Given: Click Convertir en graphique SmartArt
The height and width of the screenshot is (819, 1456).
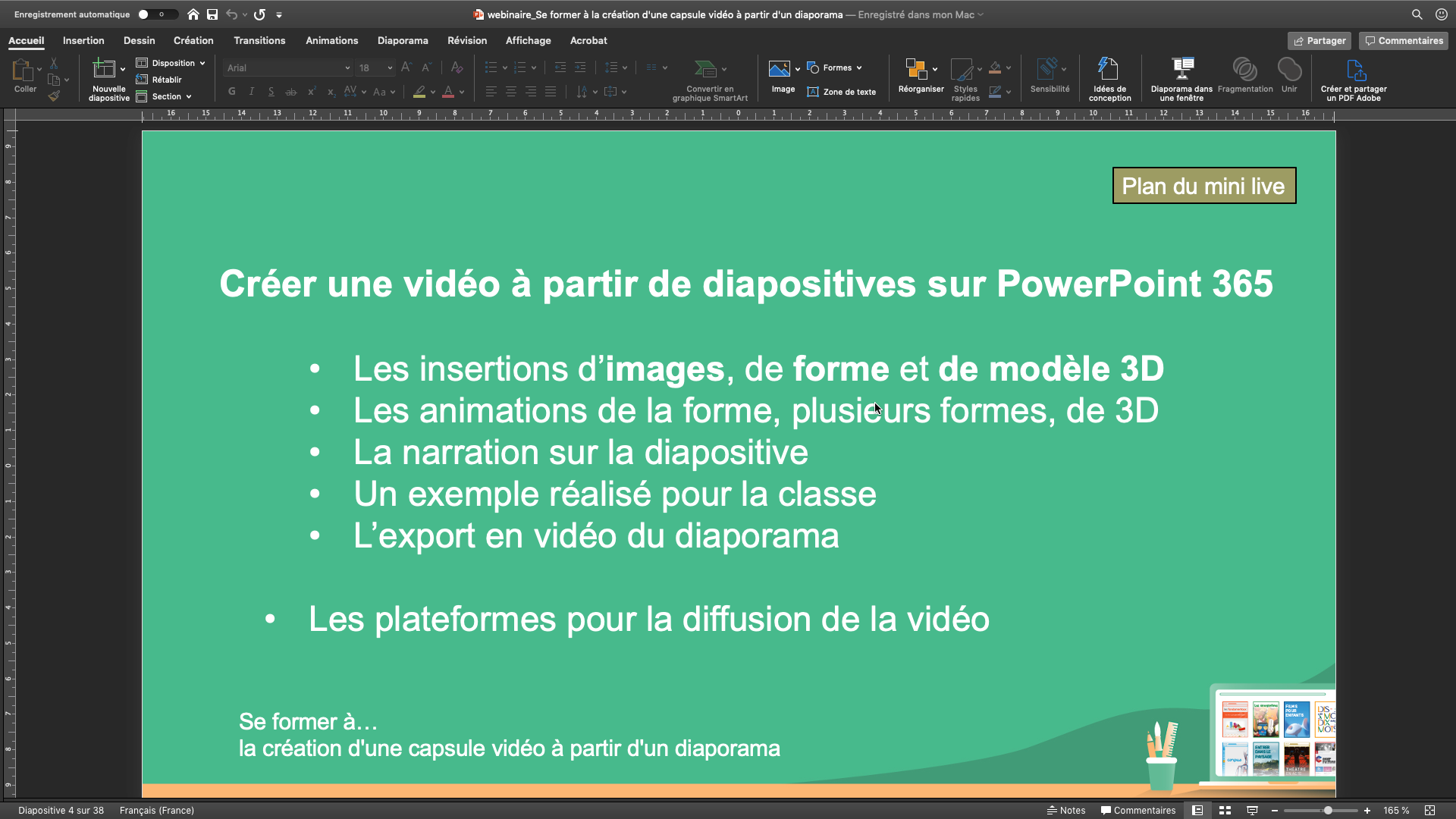Looking at the screenshot, I should coord(710,80).
